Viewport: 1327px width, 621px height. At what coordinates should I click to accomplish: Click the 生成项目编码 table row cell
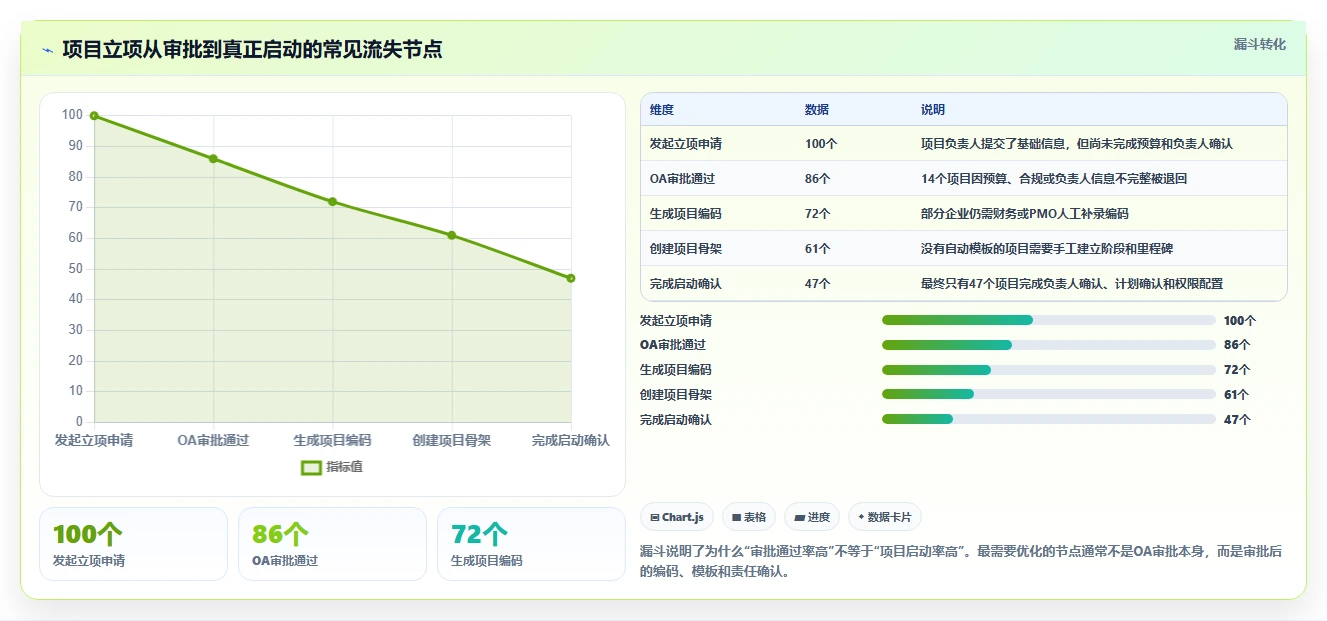pyautogui.click(x=686, y=214)
